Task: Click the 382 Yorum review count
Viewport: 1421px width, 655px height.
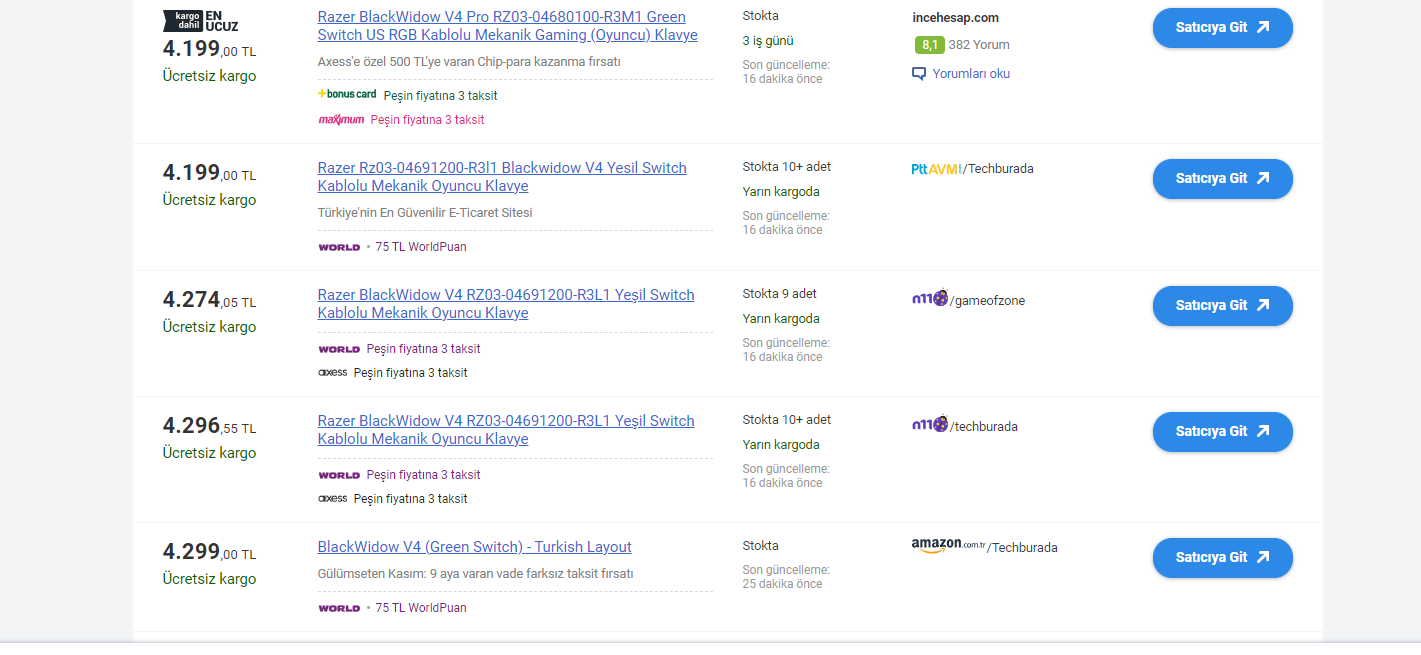Action: point(979,45)
